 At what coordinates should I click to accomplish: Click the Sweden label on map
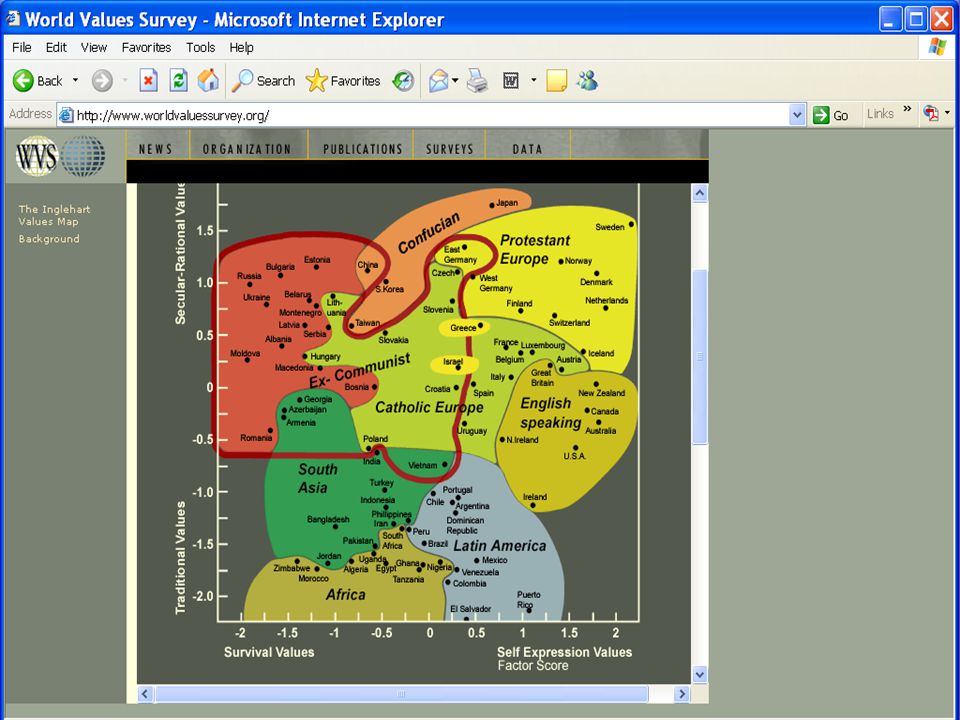609,227
